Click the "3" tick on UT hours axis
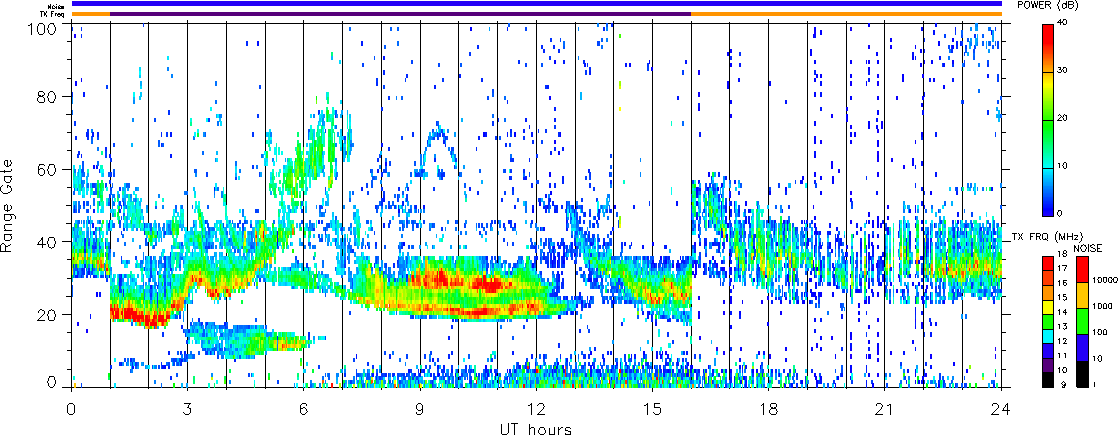This screenshot has height=435, width=1118. point(188,407)
